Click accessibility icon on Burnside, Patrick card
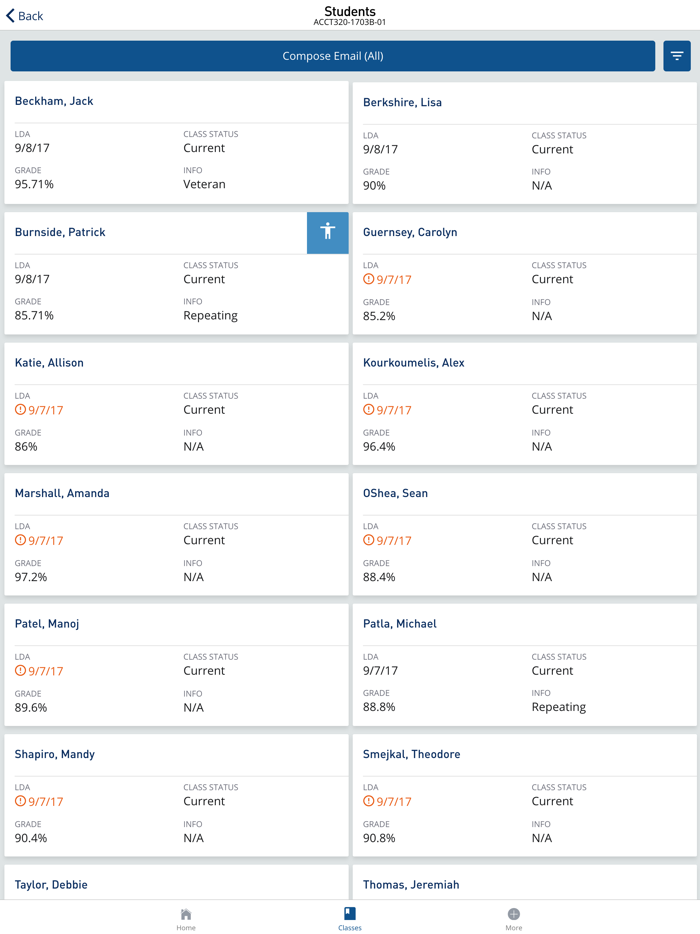700x934 pixels. (327, 232)
